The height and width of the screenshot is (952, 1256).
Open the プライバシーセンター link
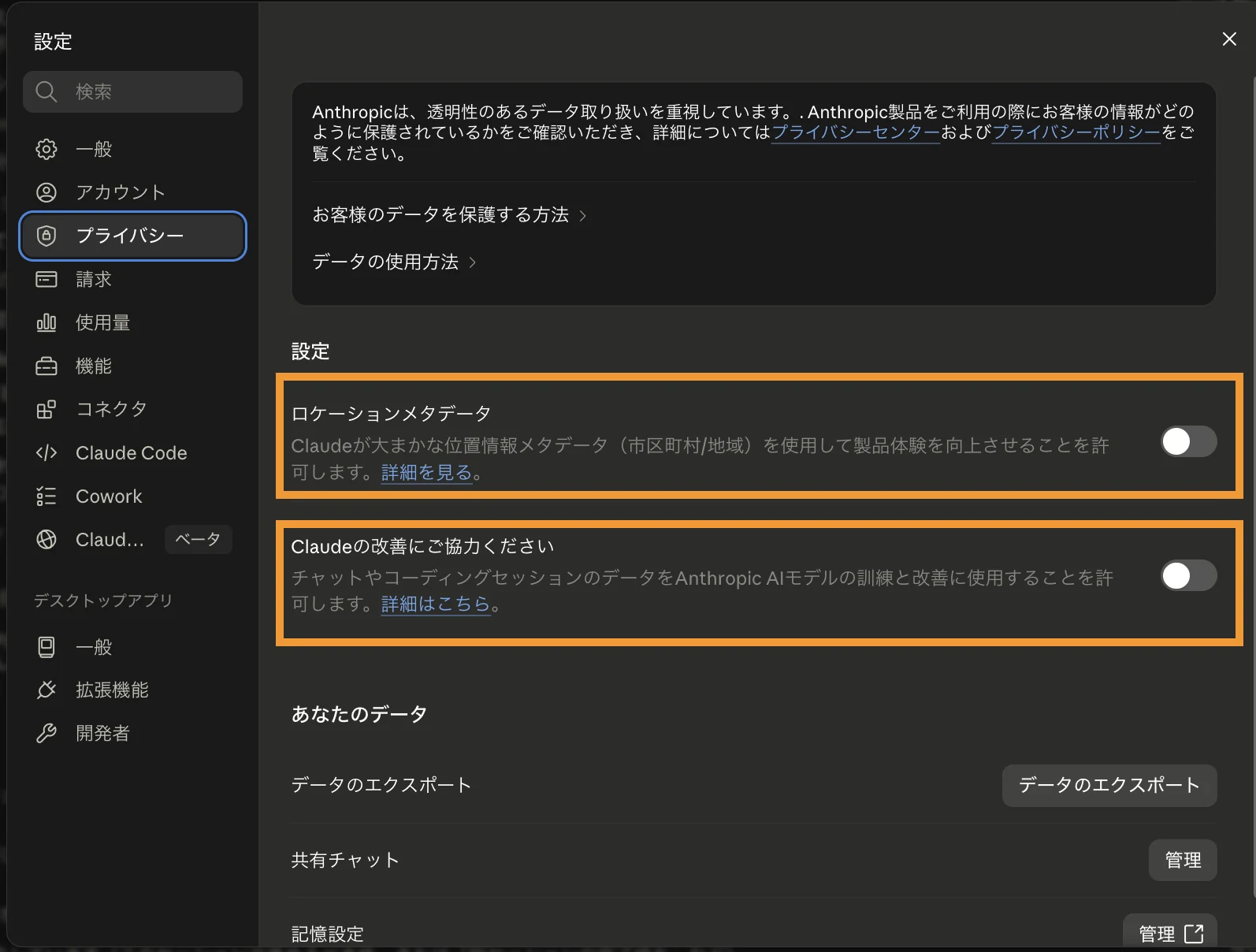click(x=856, y=132)
